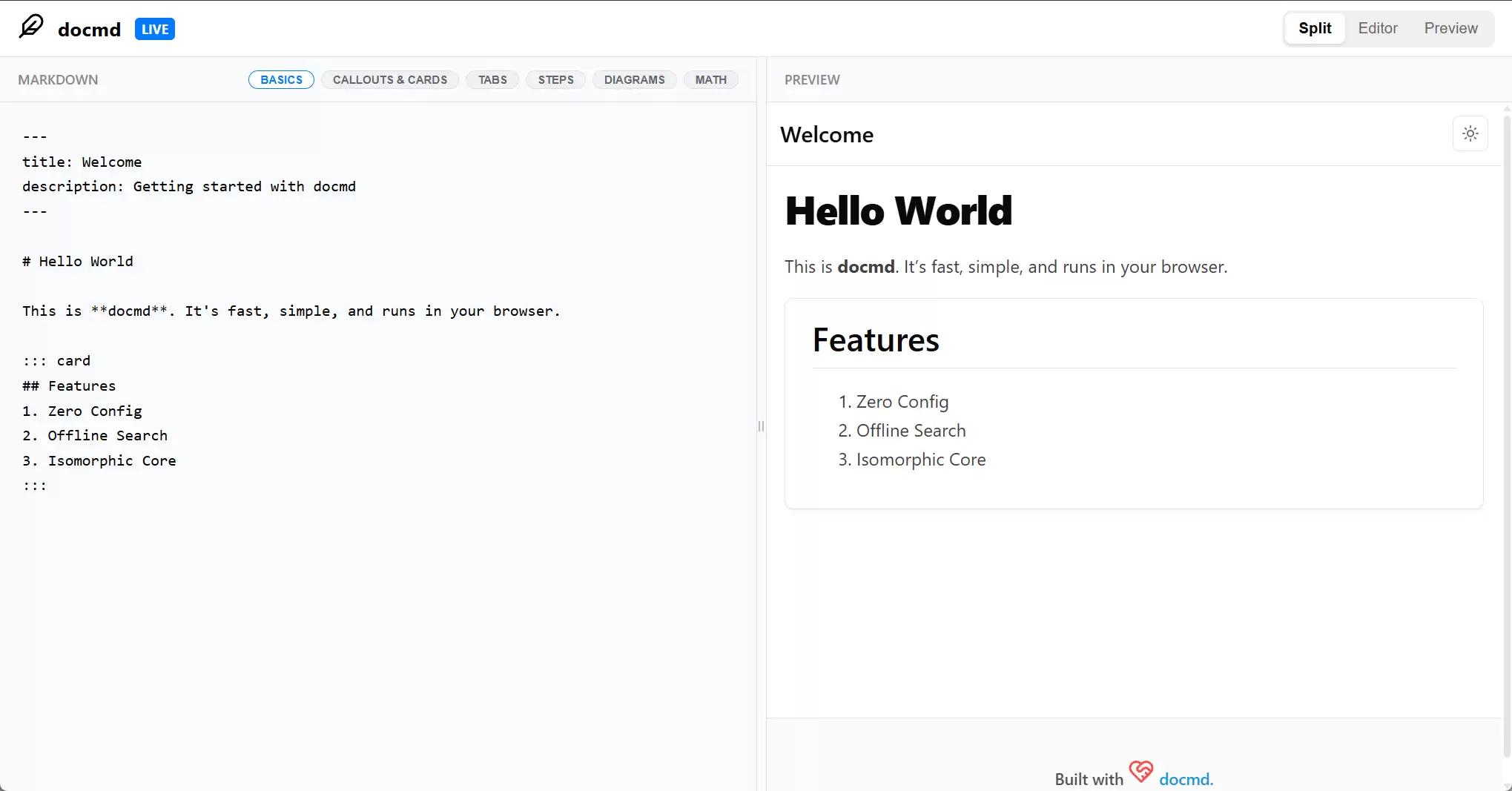Image resolution: width=1512 pixels, height=791 pixels.
Task: Click the MARKDOWN panel label
Action: 58,79
